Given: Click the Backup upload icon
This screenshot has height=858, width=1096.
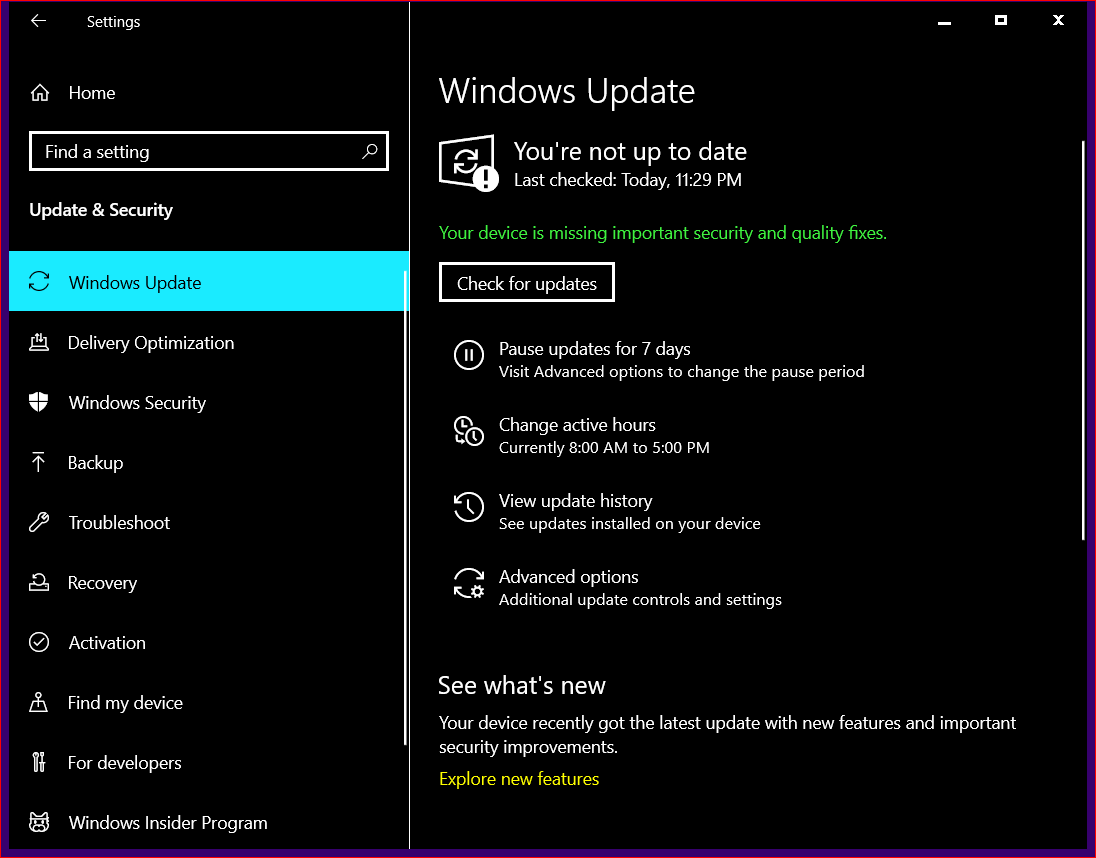Looking at the screenshot, I should point(38,462).
